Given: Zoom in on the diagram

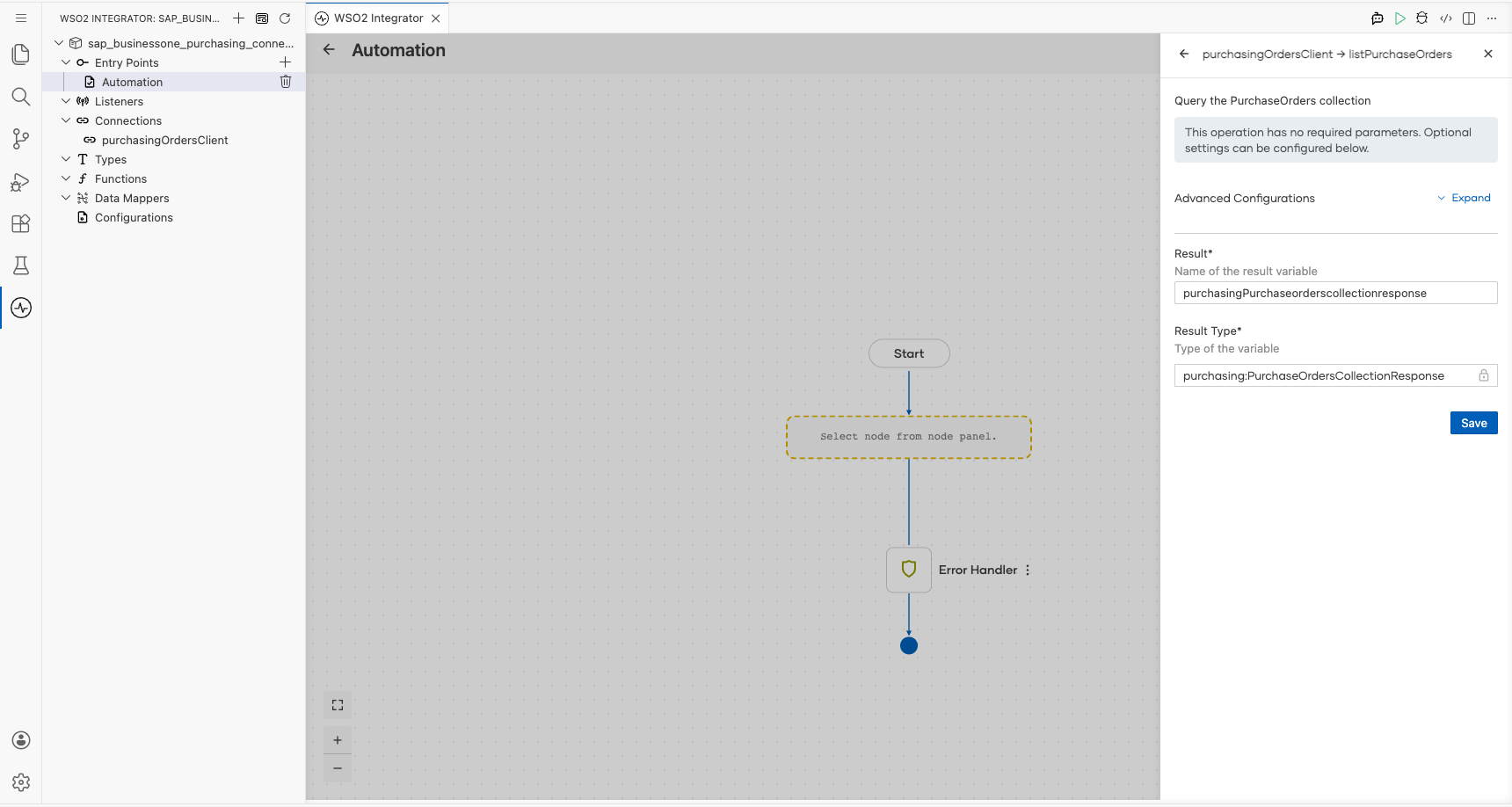Looking at the screenshot, I should tap(338, 740).
